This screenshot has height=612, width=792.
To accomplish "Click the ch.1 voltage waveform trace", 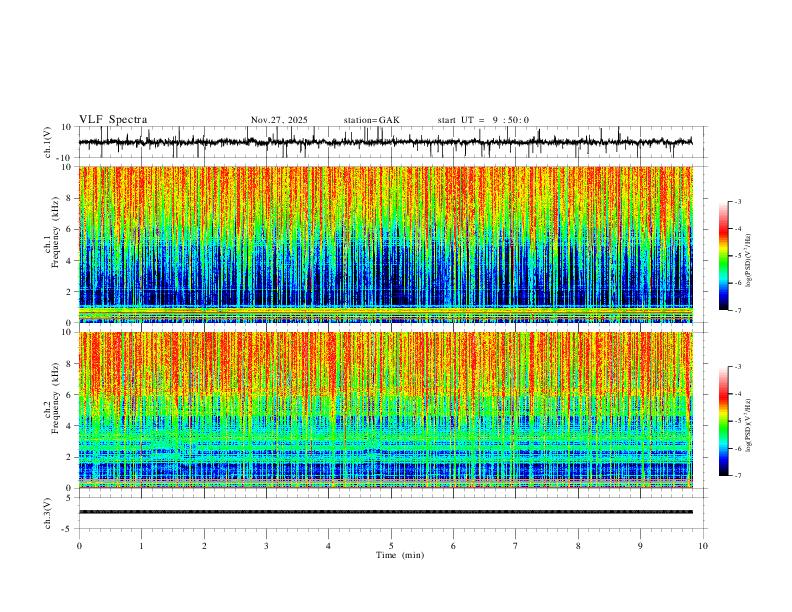I will click(x=385, y=142).
